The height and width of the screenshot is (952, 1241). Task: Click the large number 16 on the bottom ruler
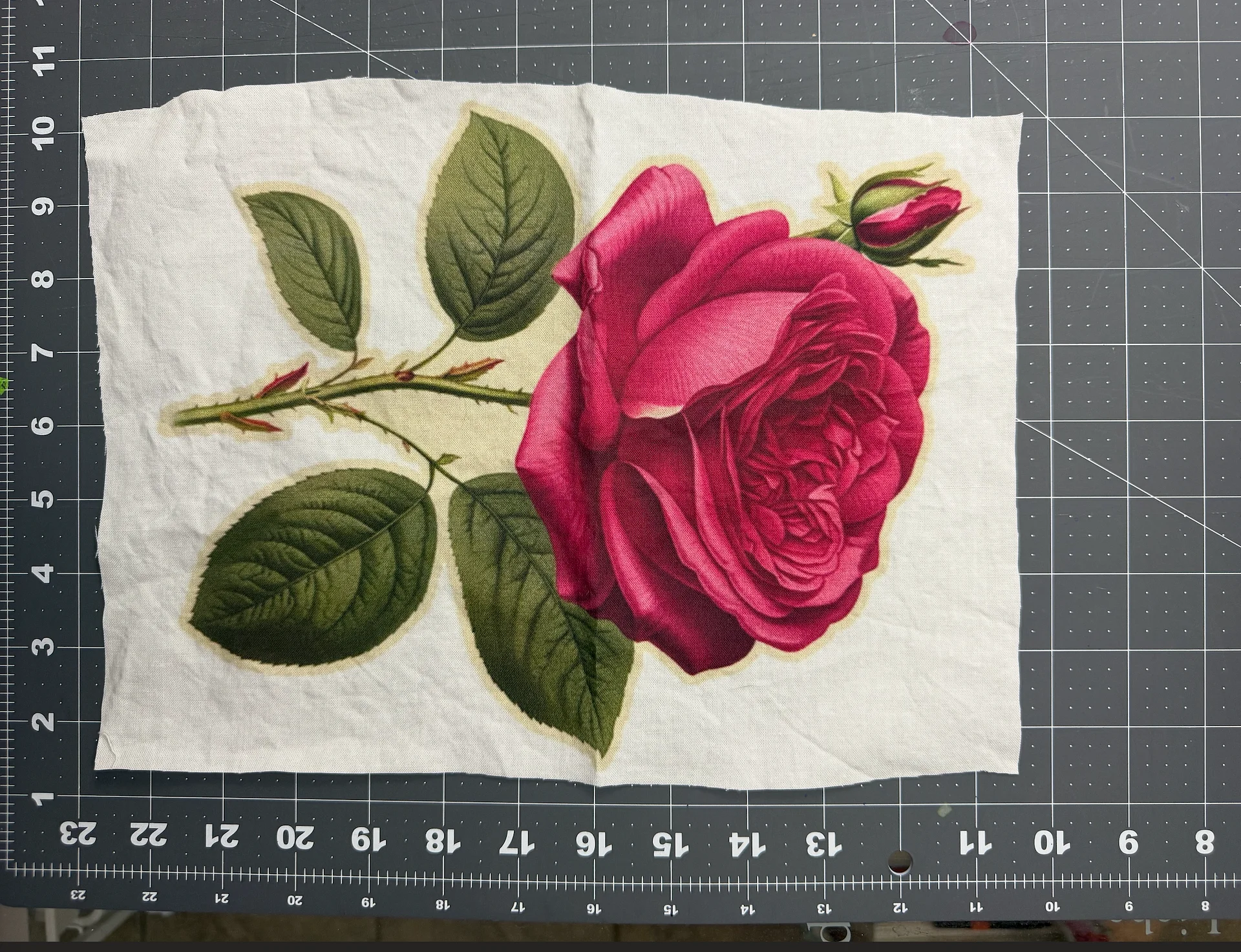click(x=593, y=842)
